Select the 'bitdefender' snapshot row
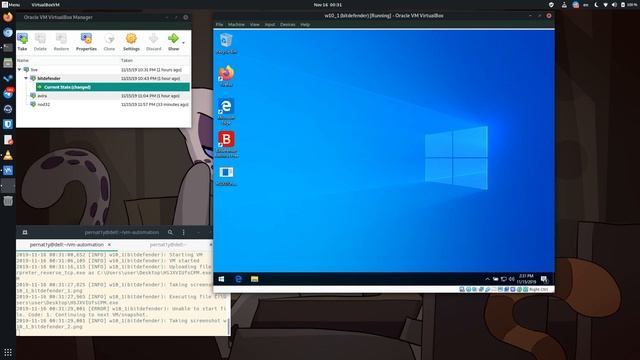Viewport: 640px width, 360px height. [x=103, y=78]
